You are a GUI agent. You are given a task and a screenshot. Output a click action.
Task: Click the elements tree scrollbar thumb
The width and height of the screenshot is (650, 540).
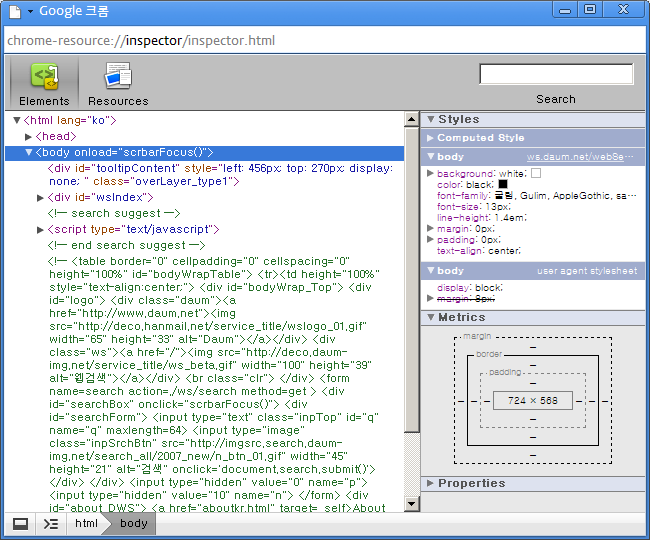[x=411, y=280]
